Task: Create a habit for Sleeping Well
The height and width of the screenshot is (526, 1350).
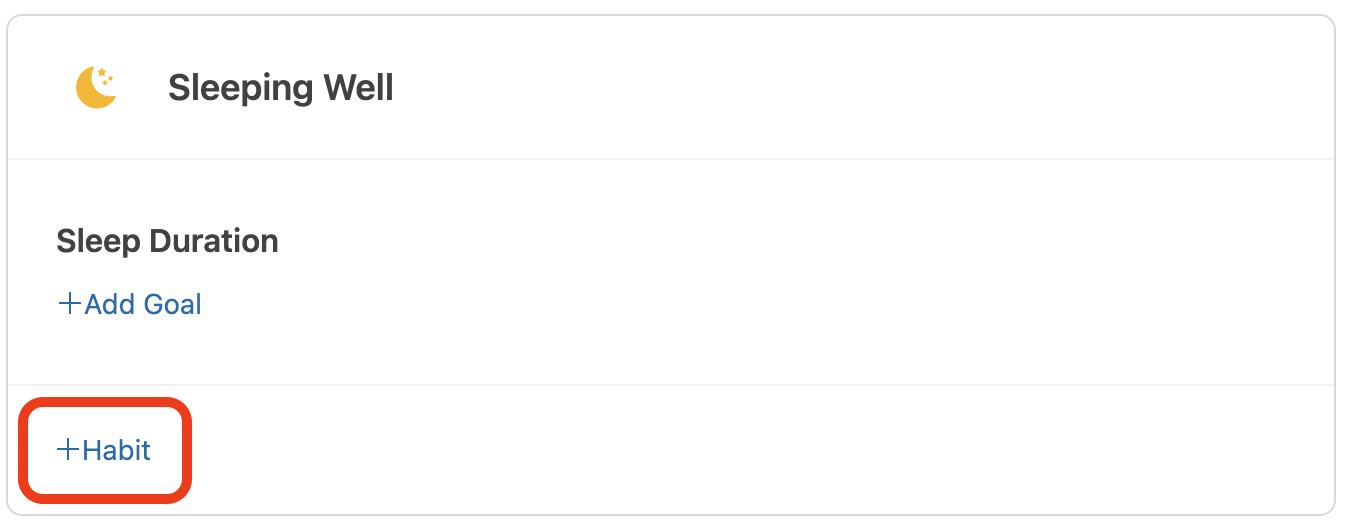Action: [104, 450]
